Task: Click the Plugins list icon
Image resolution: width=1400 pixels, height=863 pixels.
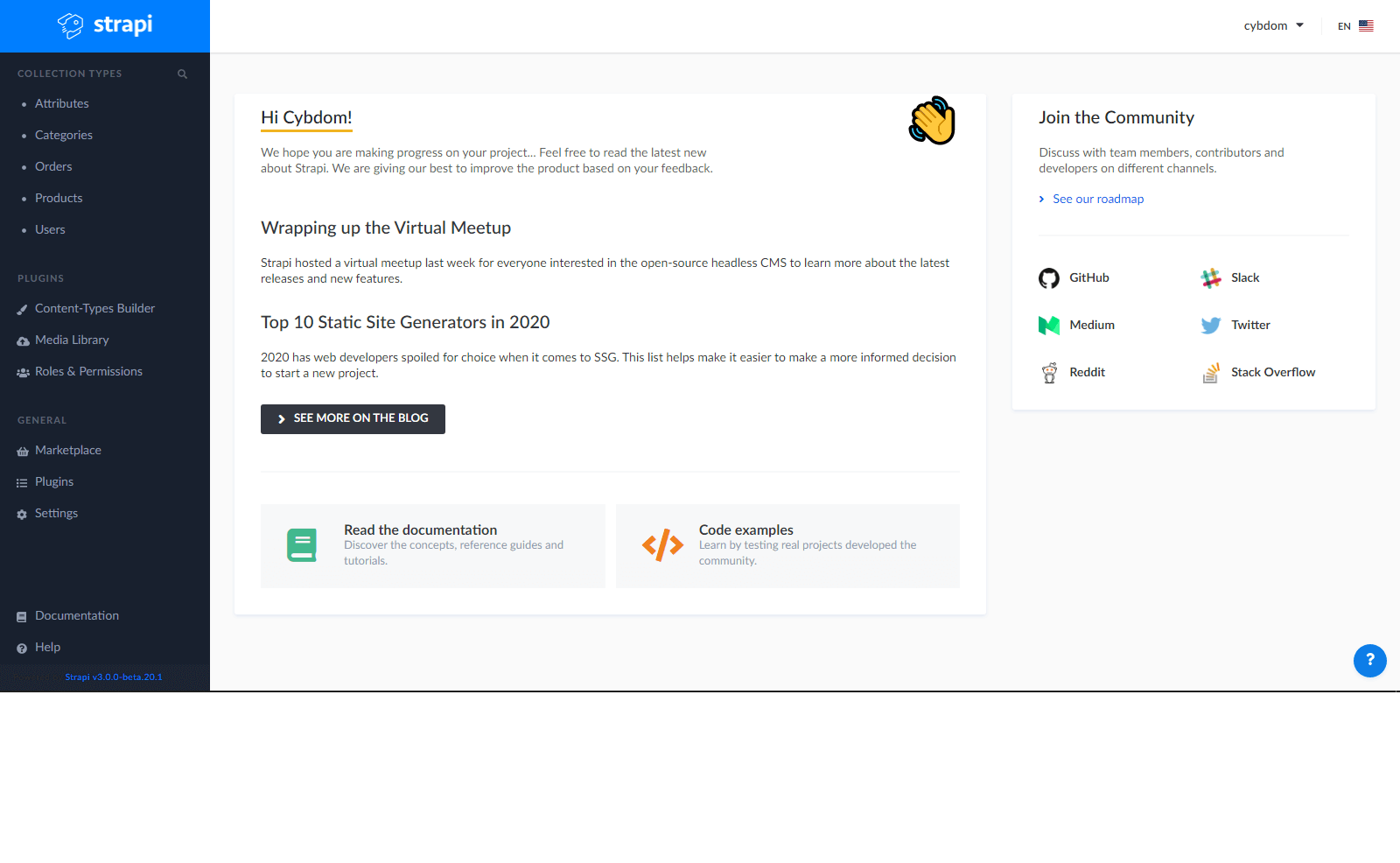Action: coord(22,483)
